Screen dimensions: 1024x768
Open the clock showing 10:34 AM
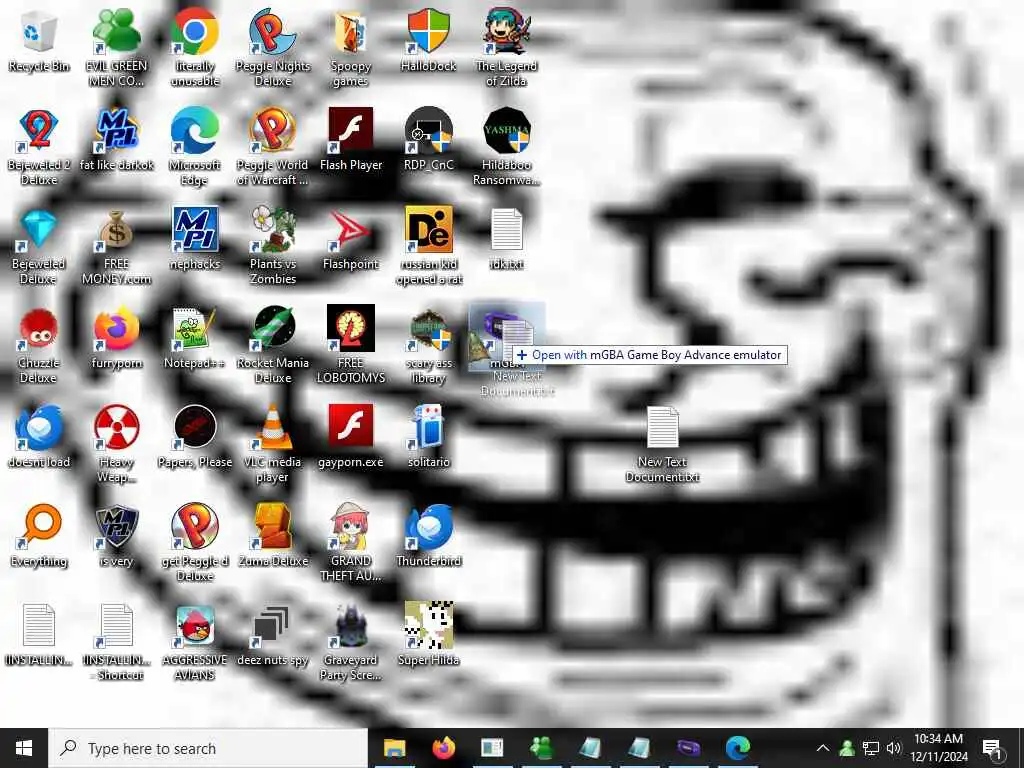938,748
